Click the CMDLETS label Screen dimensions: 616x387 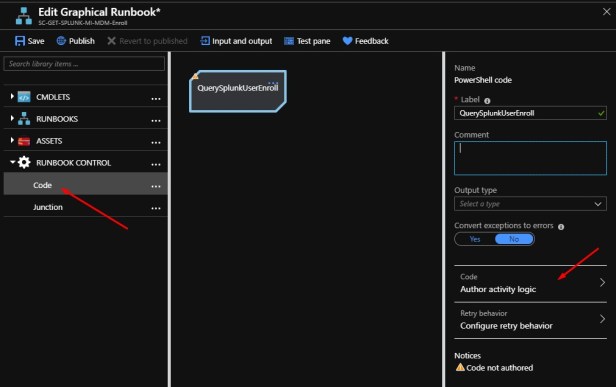pyautogui.click(x=53, y=97)
